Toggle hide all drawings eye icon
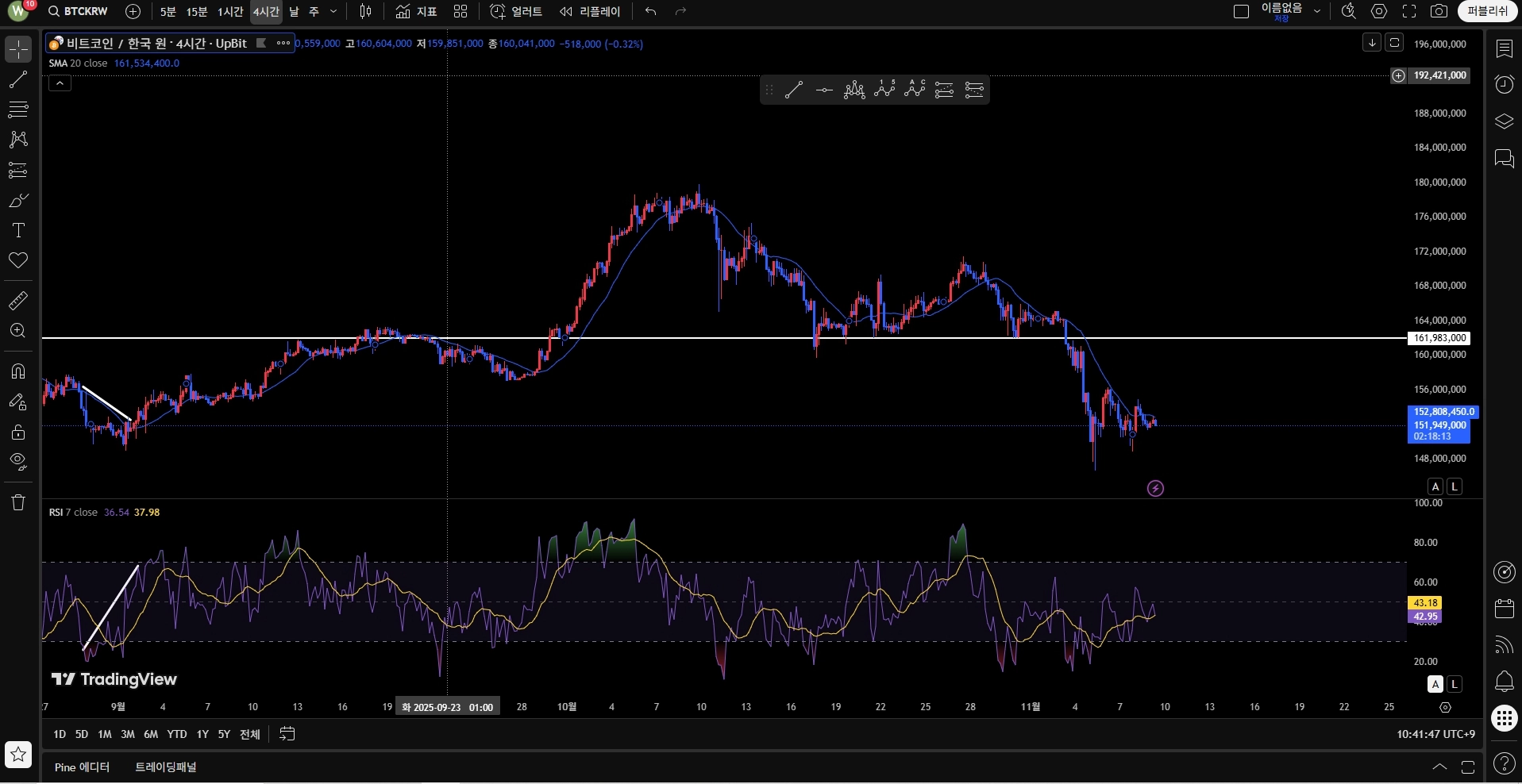Screen dimensions: 1522x784 (x=17, y=462)
